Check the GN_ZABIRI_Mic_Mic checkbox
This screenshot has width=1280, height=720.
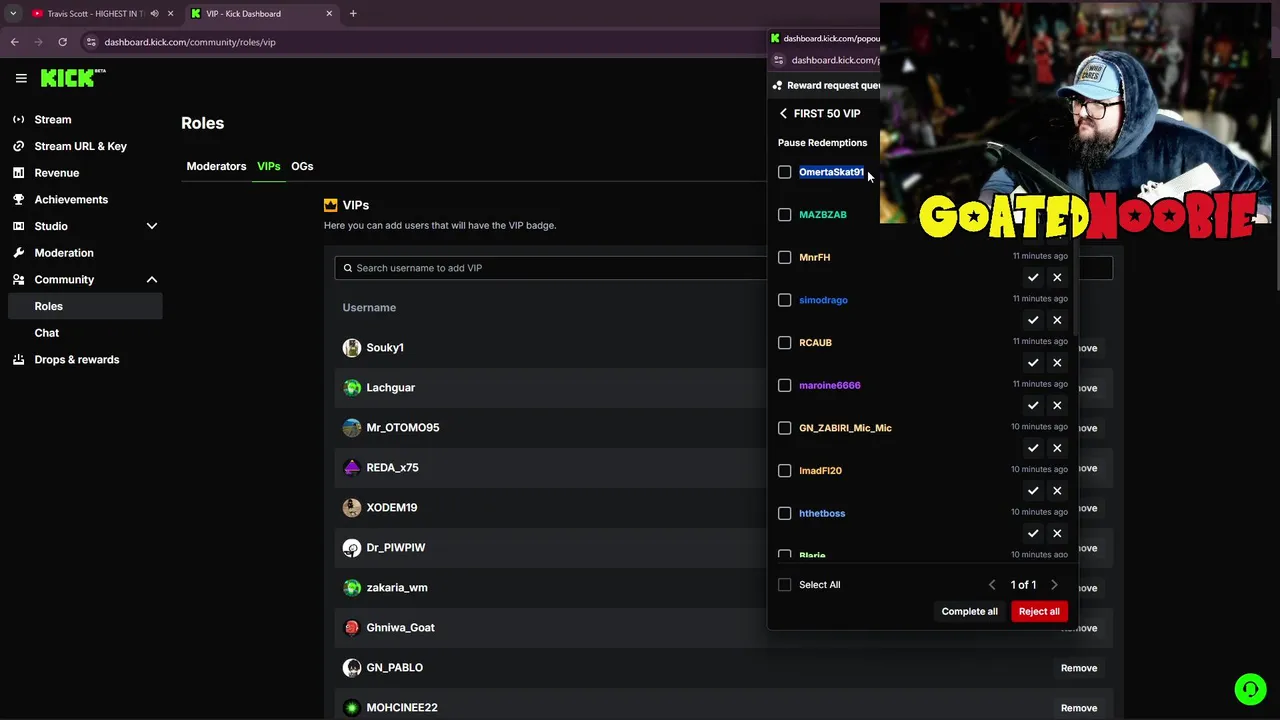coord(785,428)
